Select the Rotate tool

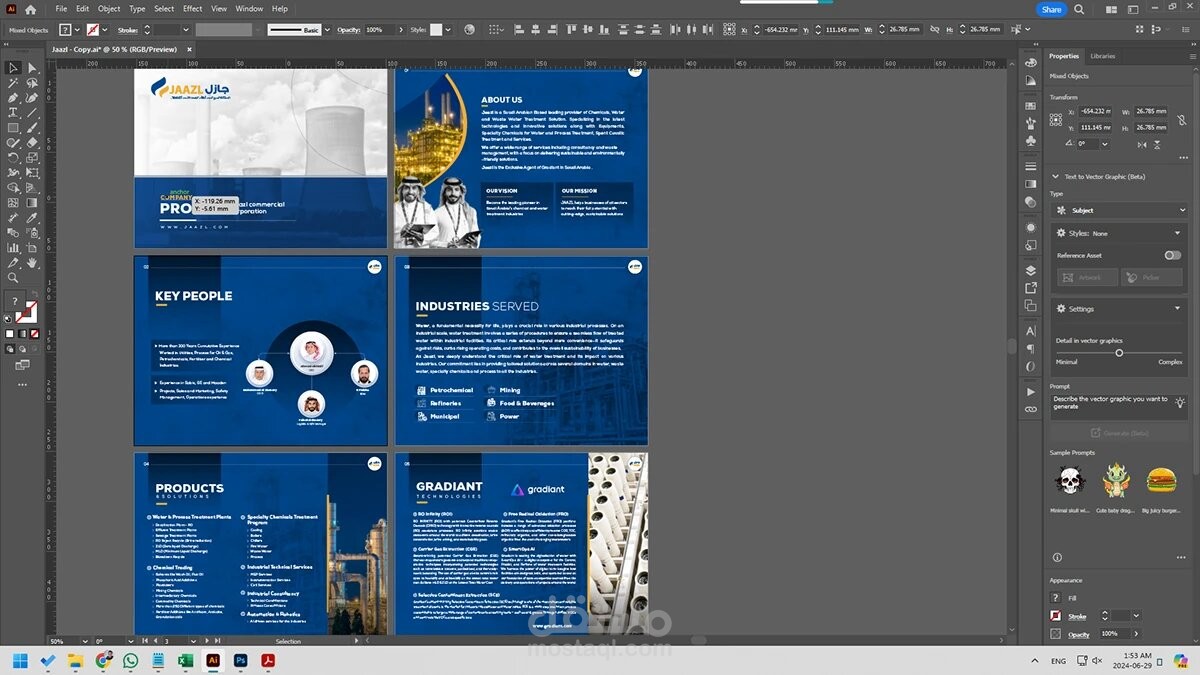pyautogui.click(x=13, y=158)
